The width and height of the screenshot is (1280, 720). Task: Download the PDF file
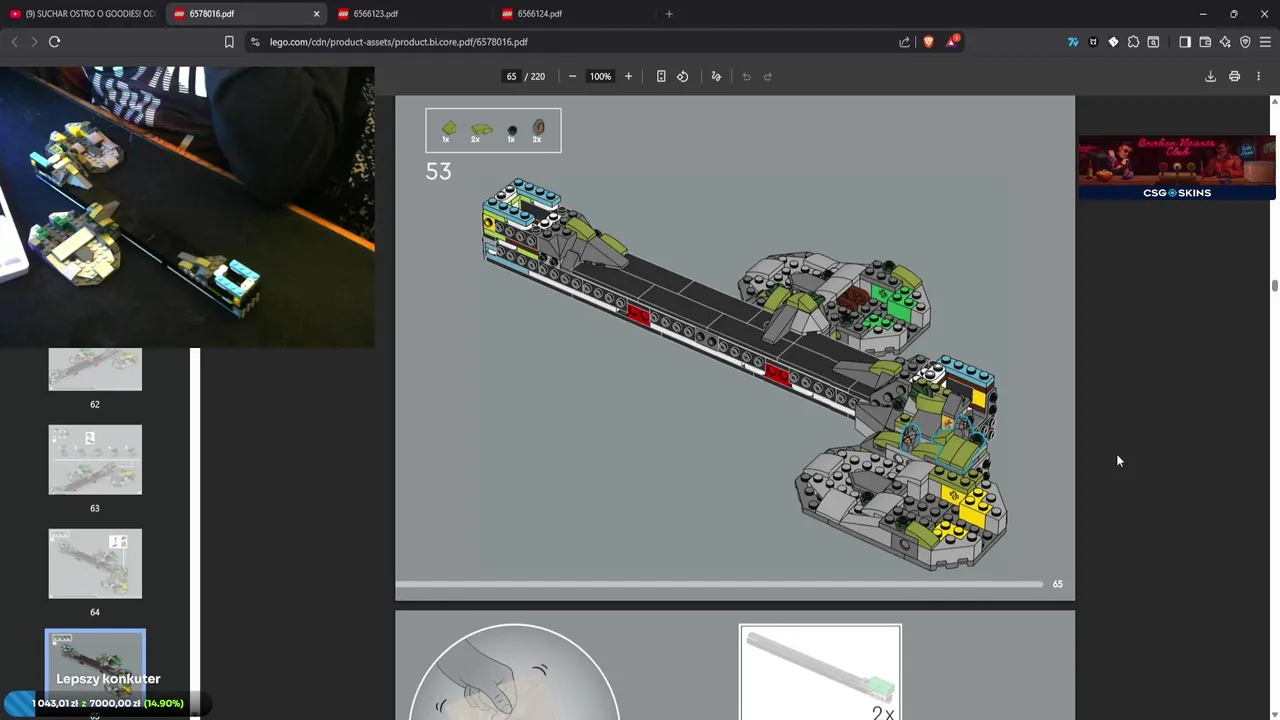(x=1210, y=76)
